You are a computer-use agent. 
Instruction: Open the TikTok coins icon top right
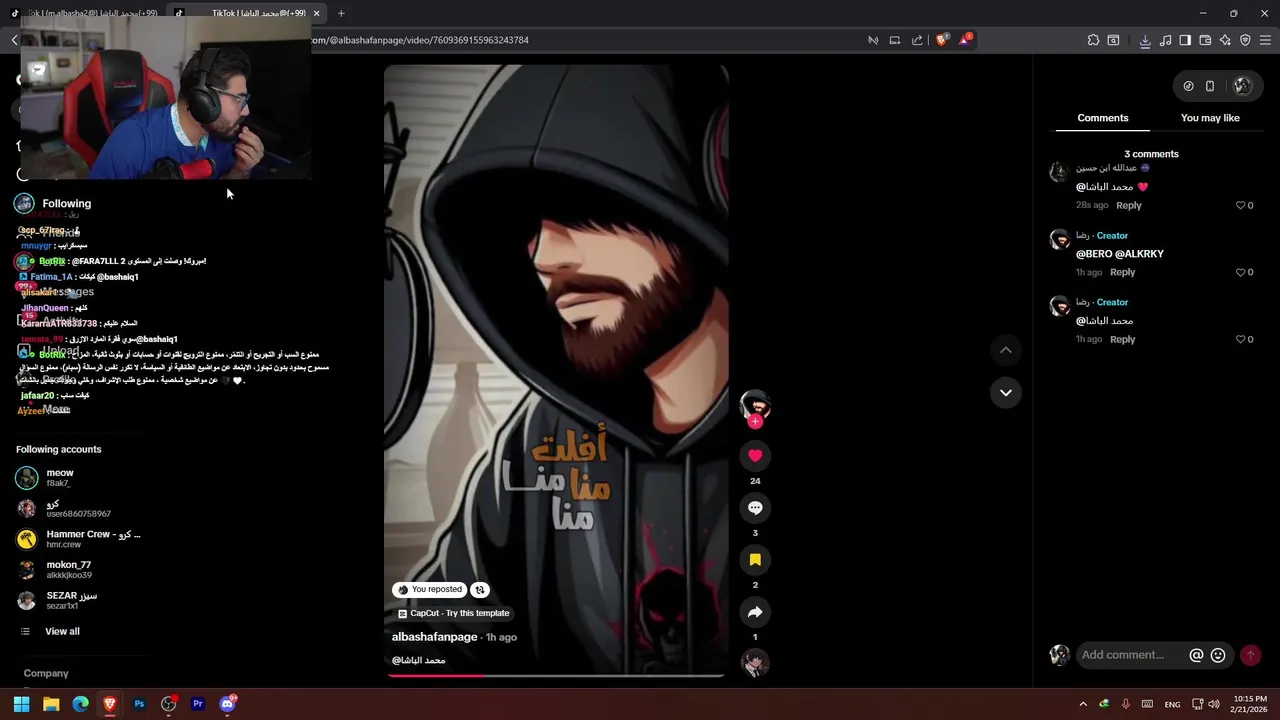click(x=1188, y=86)
